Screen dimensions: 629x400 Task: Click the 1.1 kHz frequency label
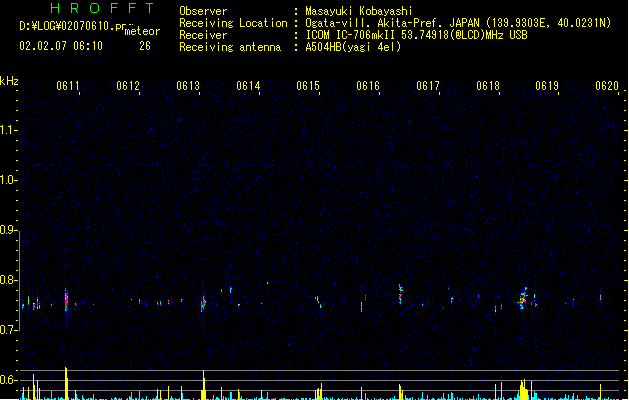coord(8,130)
